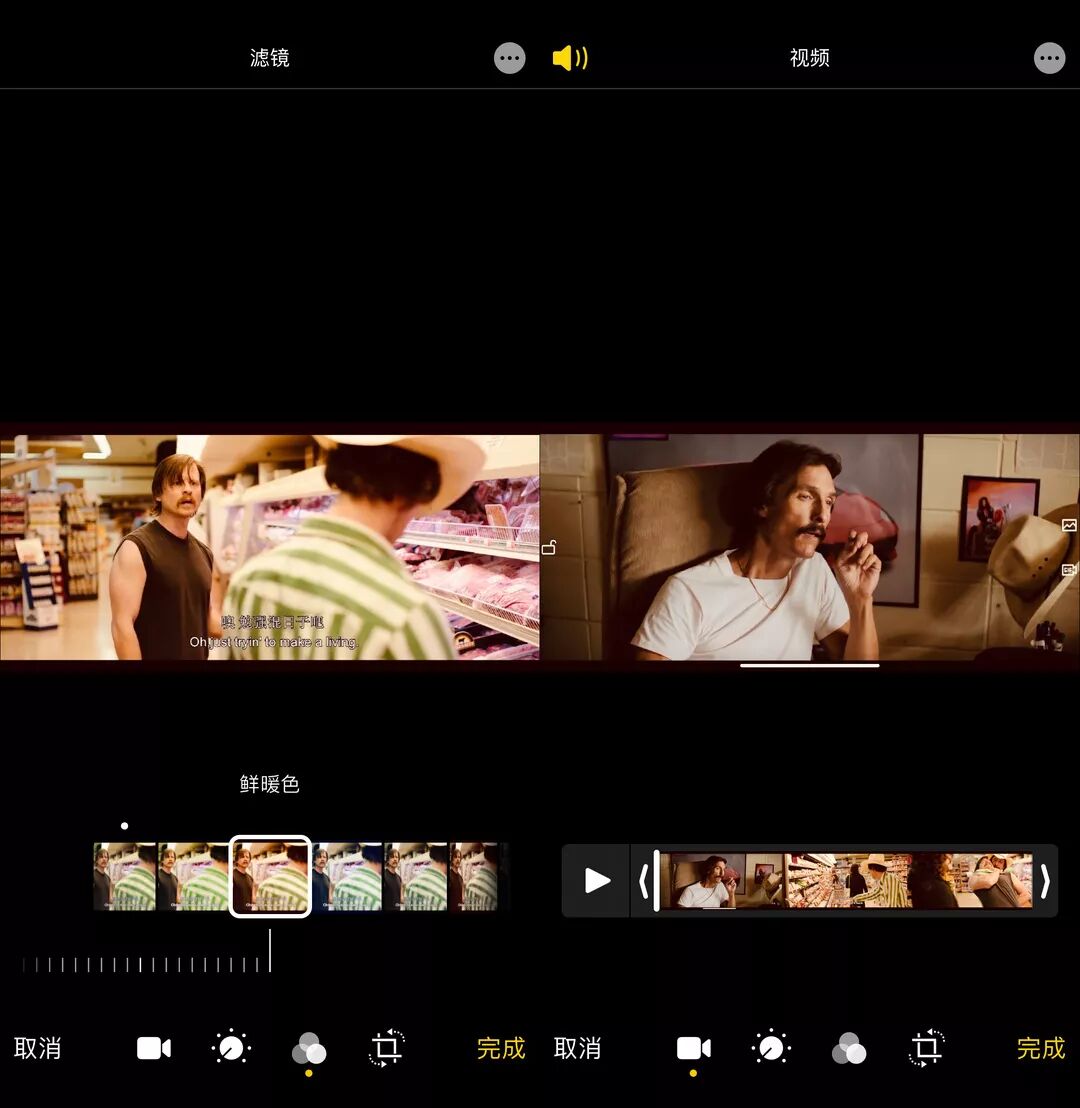Tap the supermarket video preview on the left
The image size is (1080, 1108).
coord(269,548)
